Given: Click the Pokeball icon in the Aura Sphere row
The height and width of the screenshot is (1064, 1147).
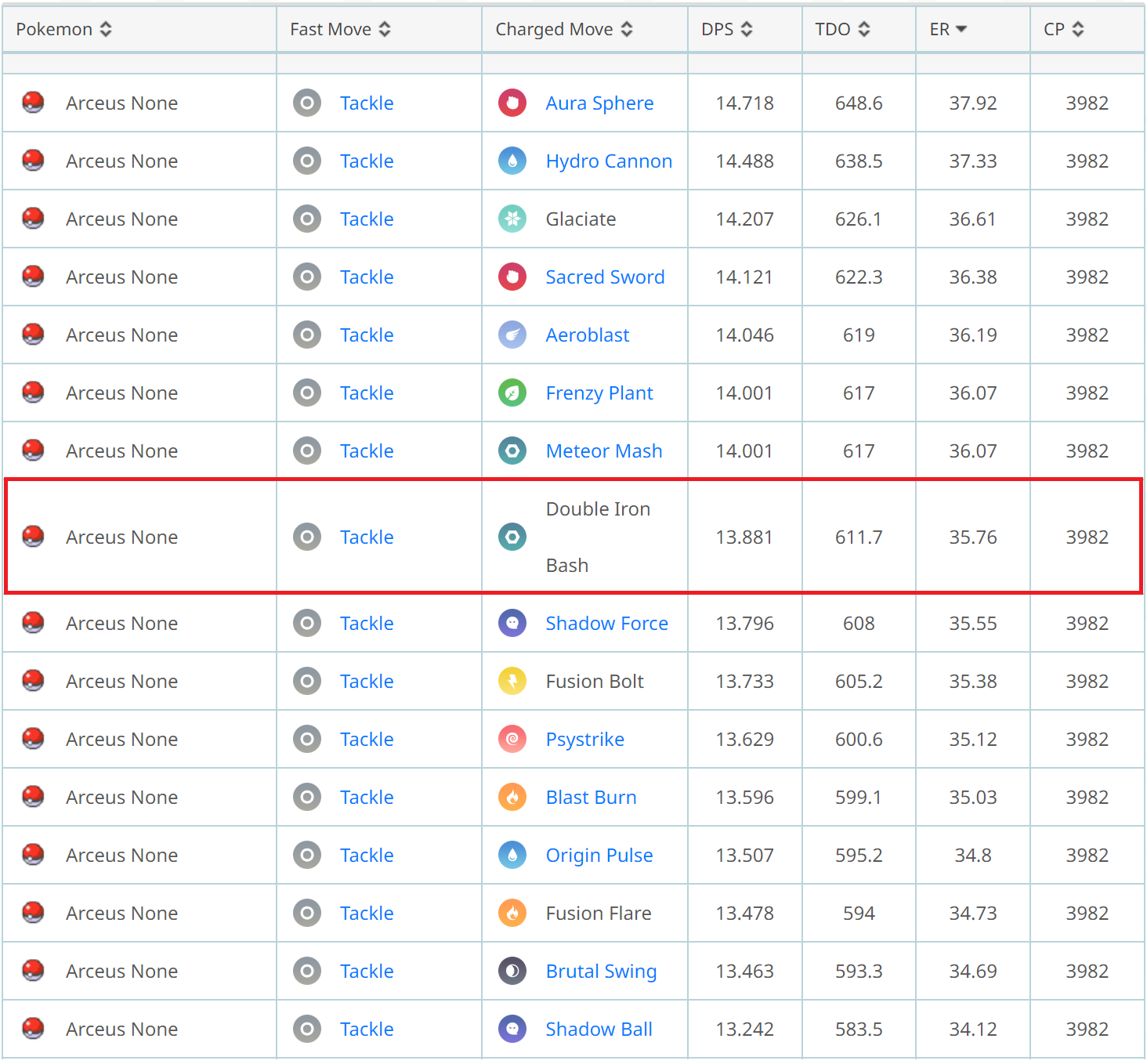Looking at the screenshot, I should (x=33, y=103).
